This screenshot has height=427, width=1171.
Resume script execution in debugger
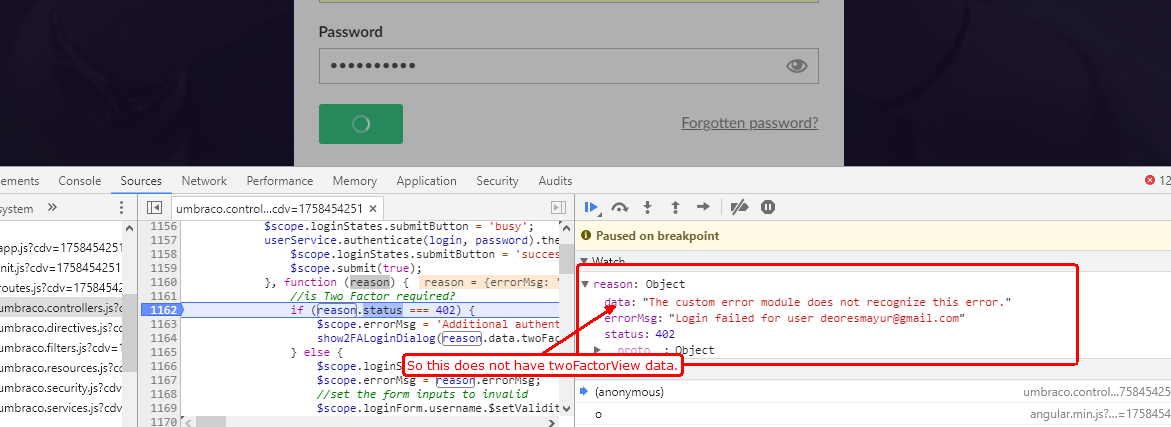tap(591, 208)
